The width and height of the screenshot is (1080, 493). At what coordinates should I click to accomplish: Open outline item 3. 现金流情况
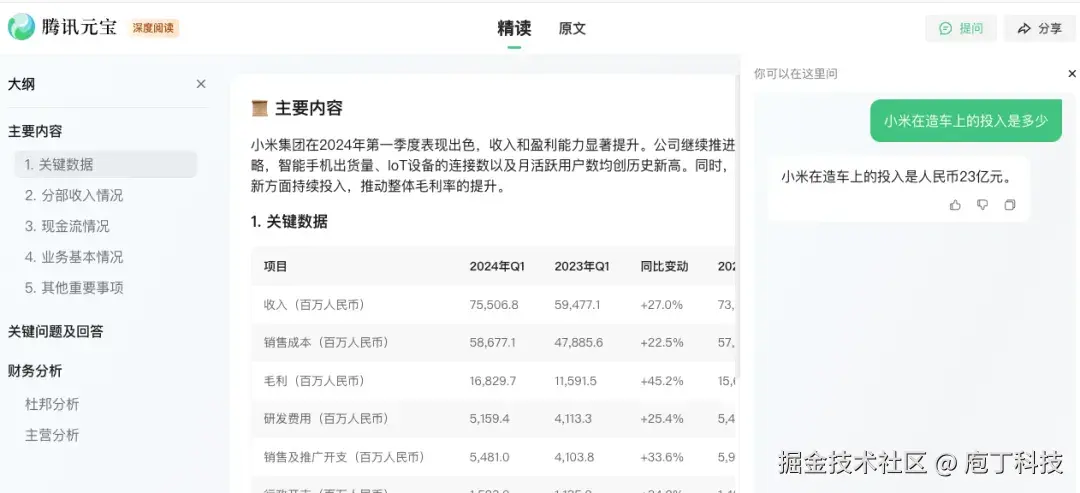pos(68,227)
